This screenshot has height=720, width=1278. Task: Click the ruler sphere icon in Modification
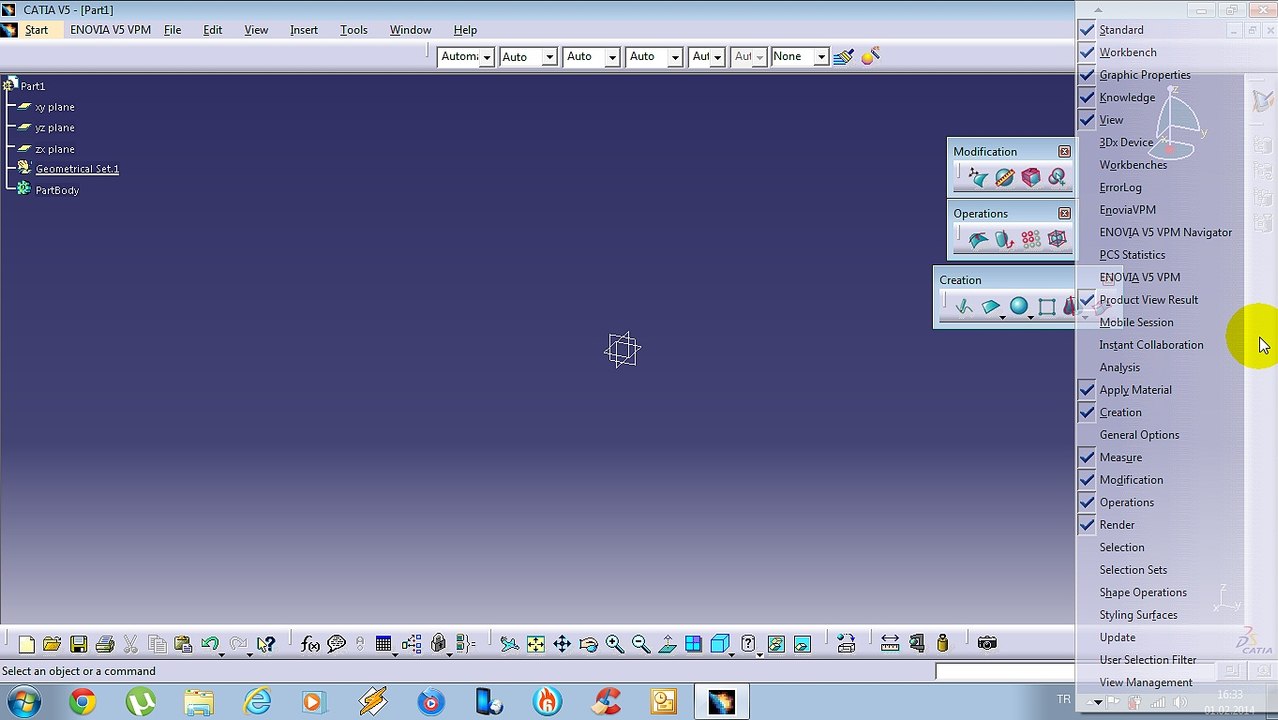tap(1005, 178)
